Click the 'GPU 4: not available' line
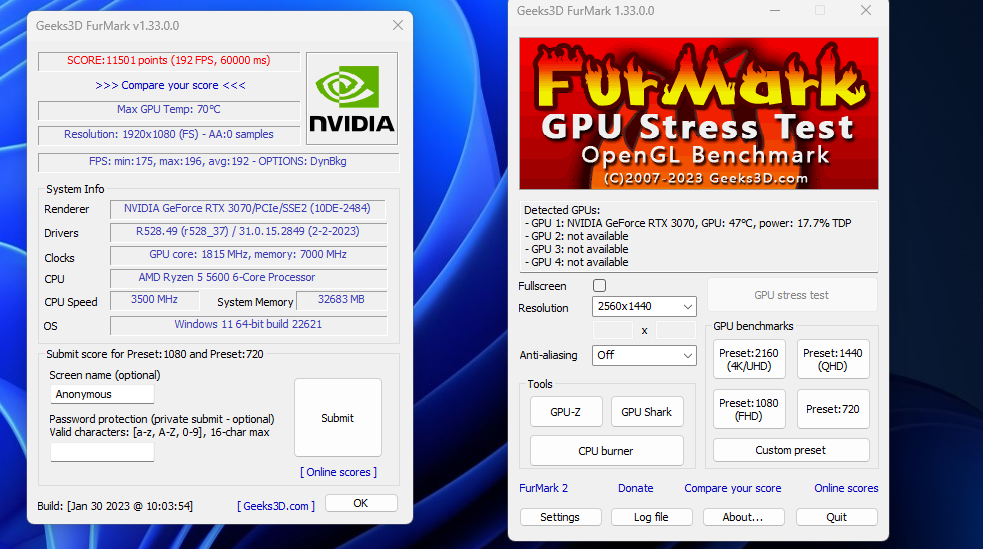 (x=576, y=262)
